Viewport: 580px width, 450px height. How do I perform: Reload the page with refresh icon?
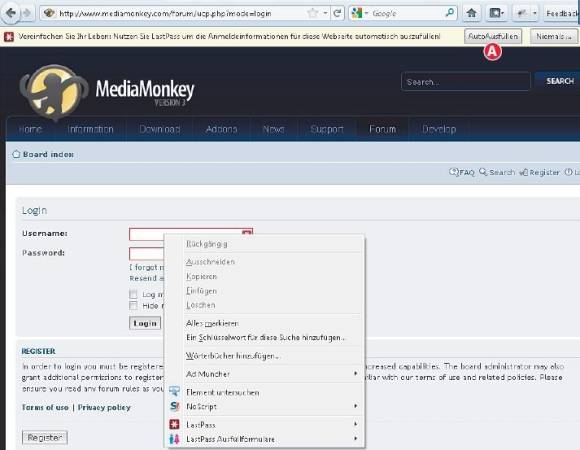click(x=337, y=13)
